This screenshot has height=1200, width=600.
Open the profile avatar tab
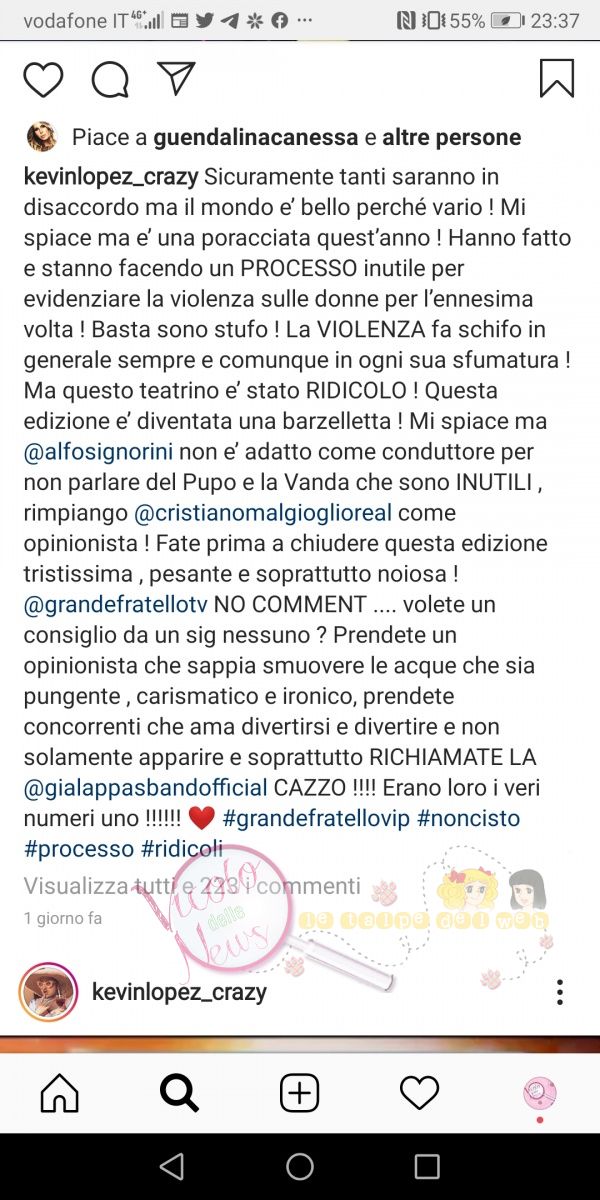540,1094
